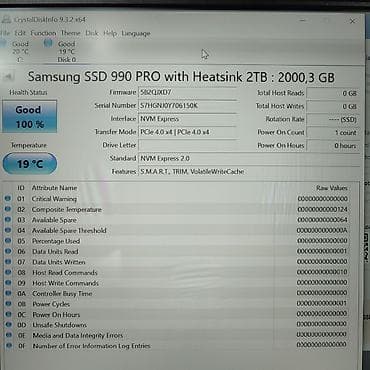Click the Attribute Name column header

[54, 188]
